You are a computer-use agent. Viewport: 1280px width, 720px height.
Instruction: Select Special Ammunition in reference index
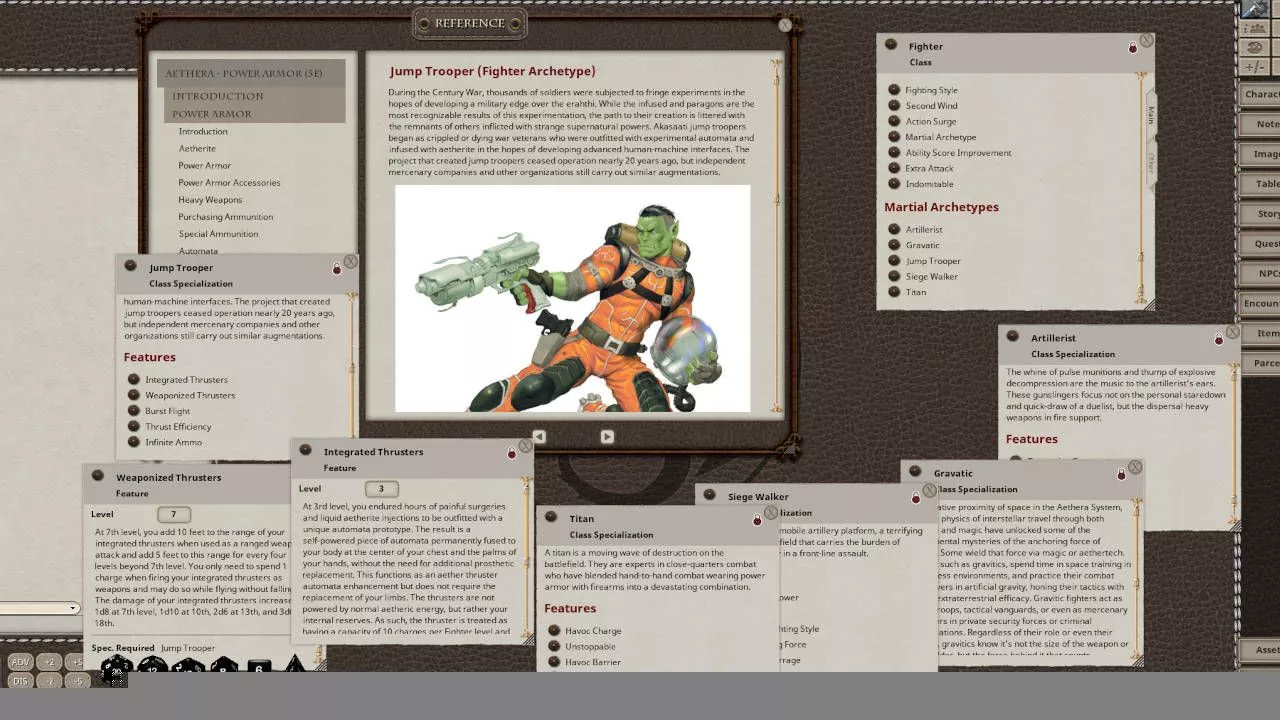(x=218, y=233)
